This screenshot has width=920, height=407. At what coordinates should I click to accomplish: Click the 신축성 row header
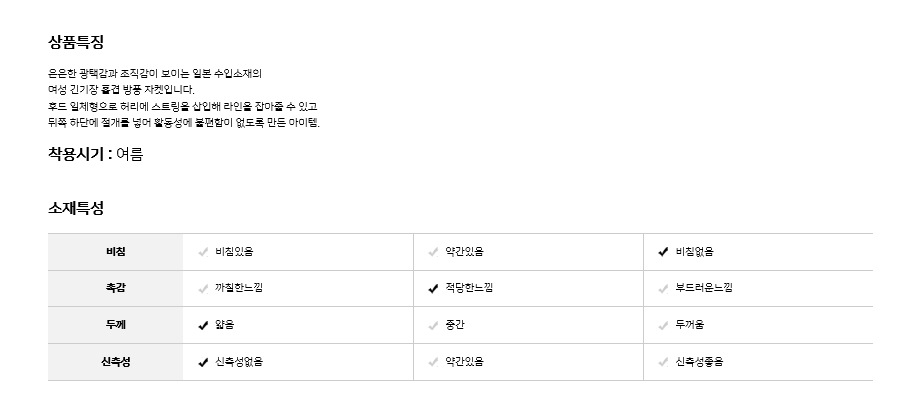point(116,362)
